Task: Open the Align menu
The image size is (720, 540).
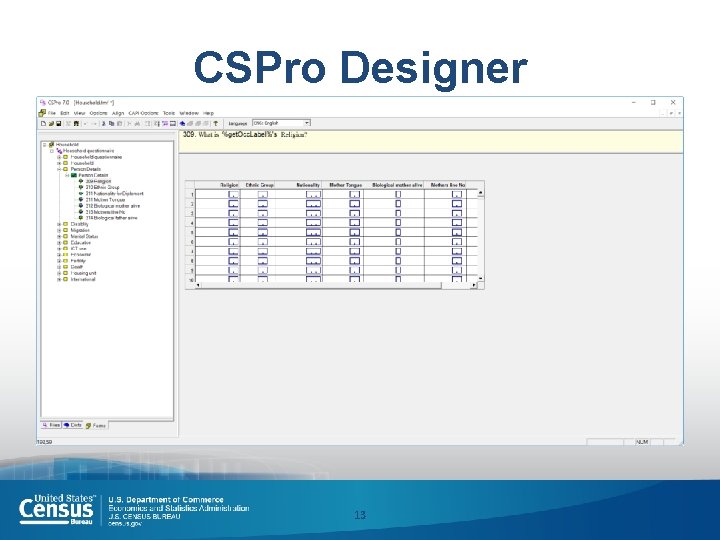Action: (x=118, y=113)
